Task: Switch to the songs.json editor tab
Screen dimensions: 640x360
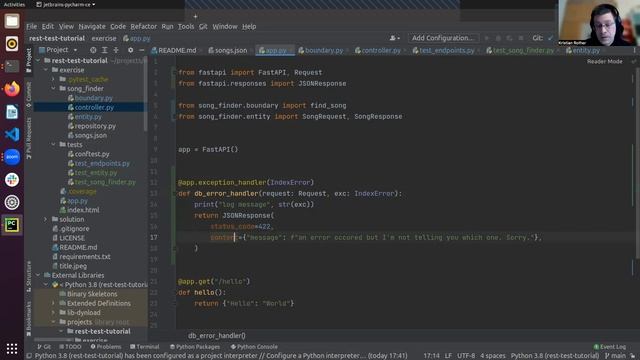Action: (227, 50)
